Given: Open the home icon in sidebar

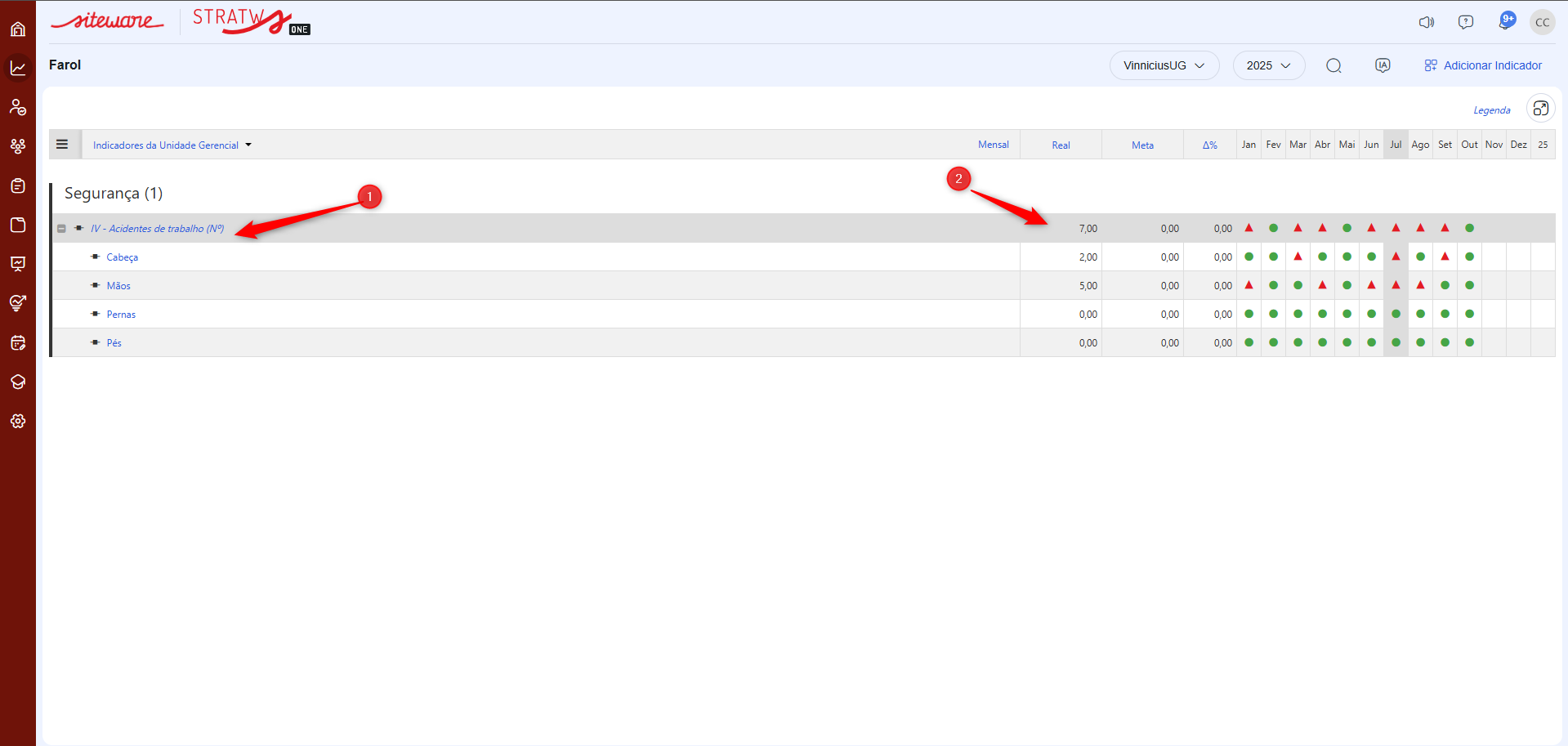Looking at the screenshot, I should click(x=18, y=29).
